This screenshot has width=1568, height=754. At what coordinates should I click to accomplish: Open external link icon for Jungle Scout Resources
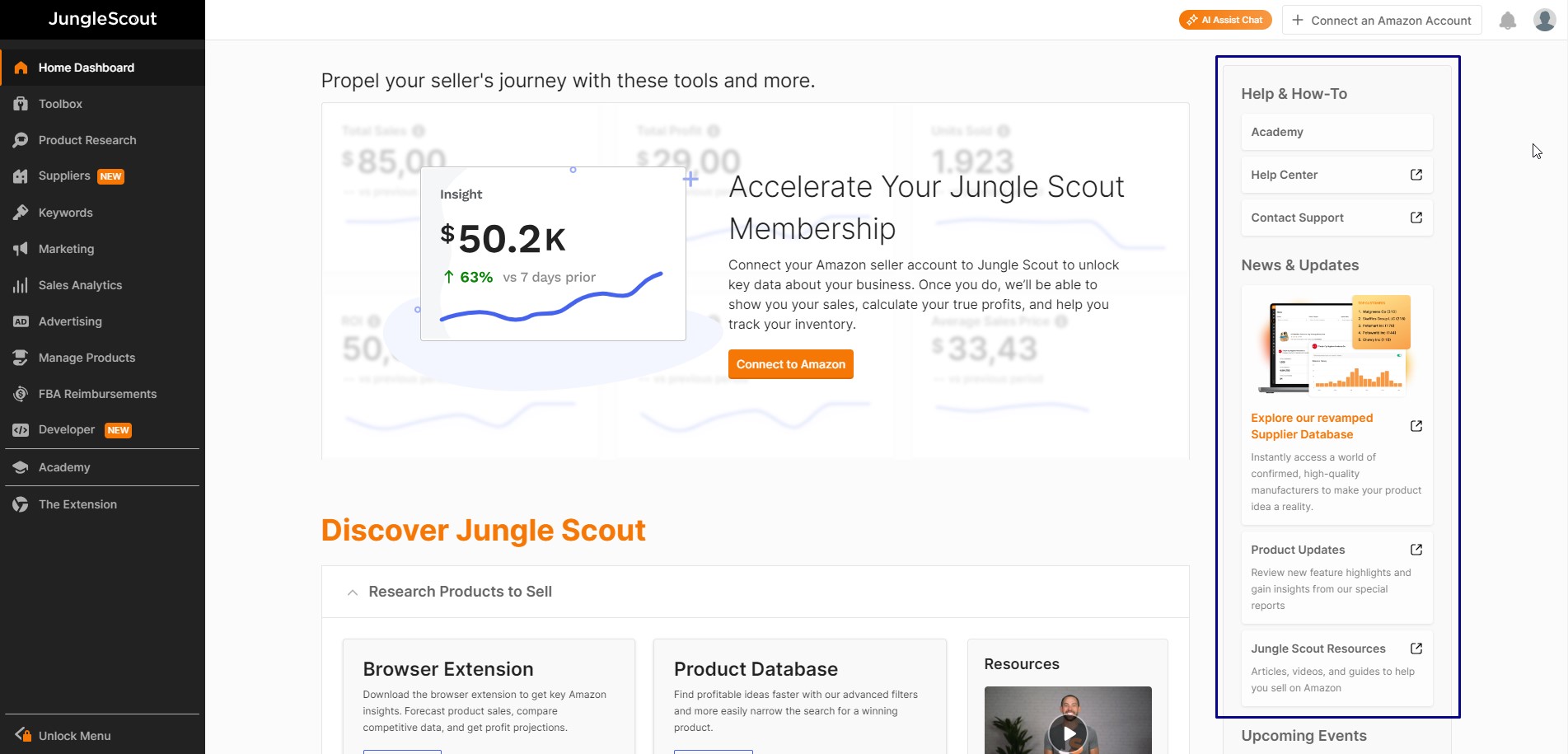1416,649
